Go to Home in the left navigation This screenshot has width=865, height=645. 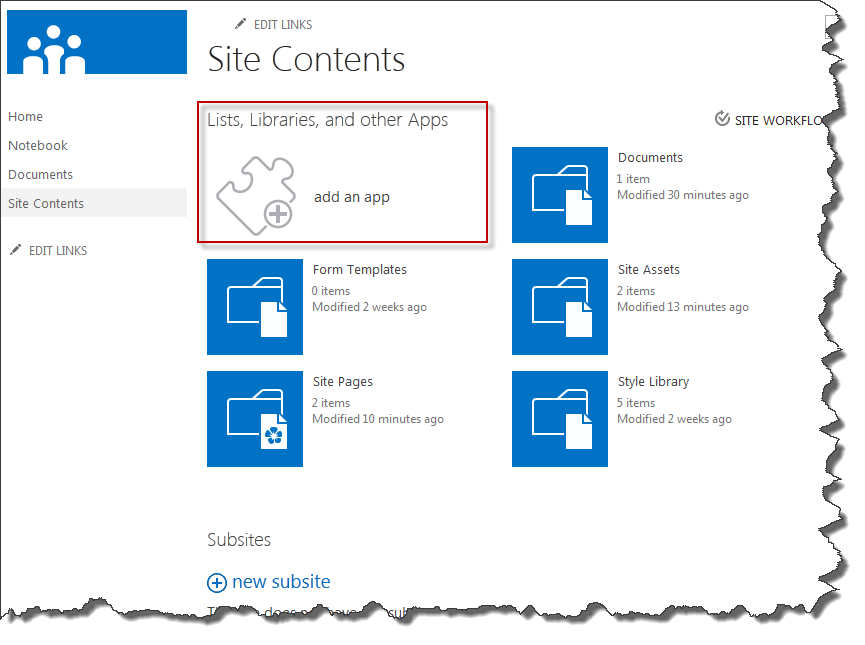tap(25, 116)
